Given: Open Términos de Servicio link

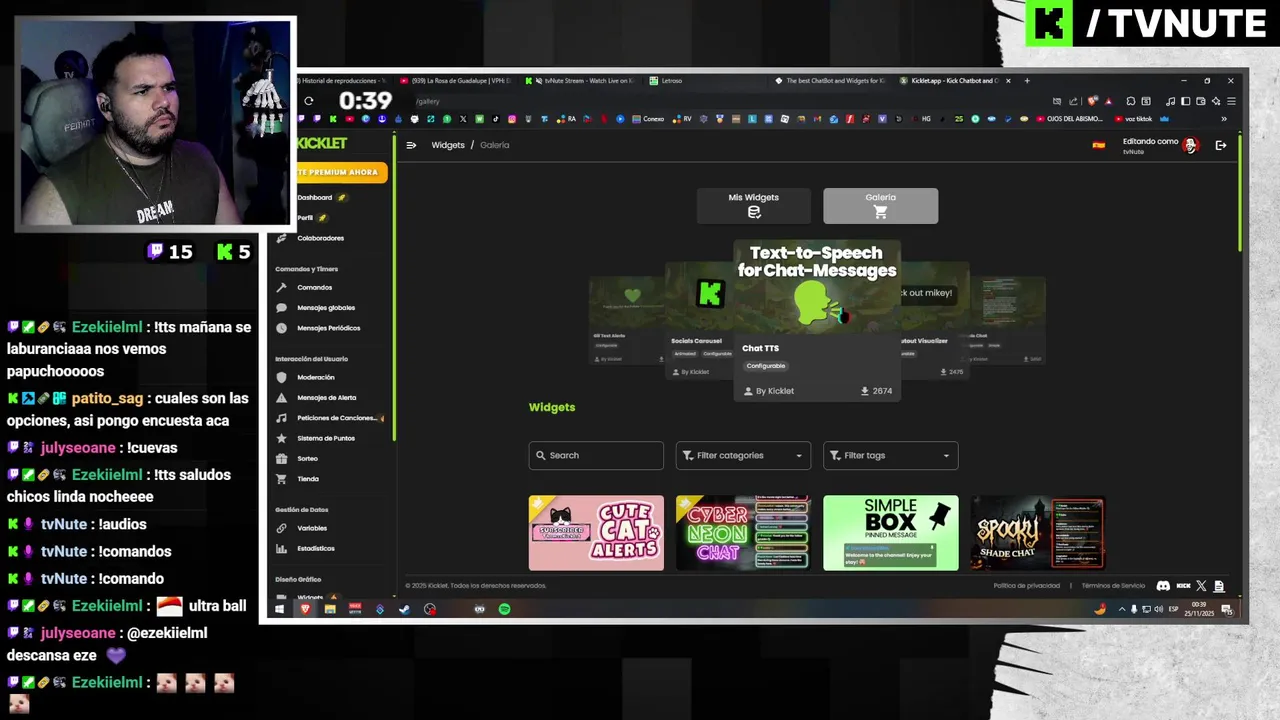Looking at the screenshot, I should [1113, 586].
